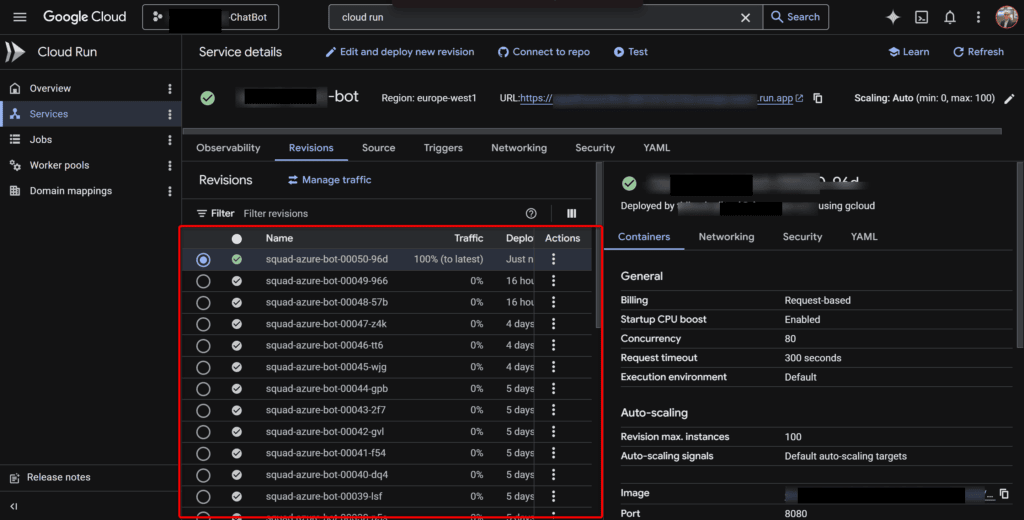Switch to the Source tab
This screenshot has height=520, width=1024.
click(379, 148)
